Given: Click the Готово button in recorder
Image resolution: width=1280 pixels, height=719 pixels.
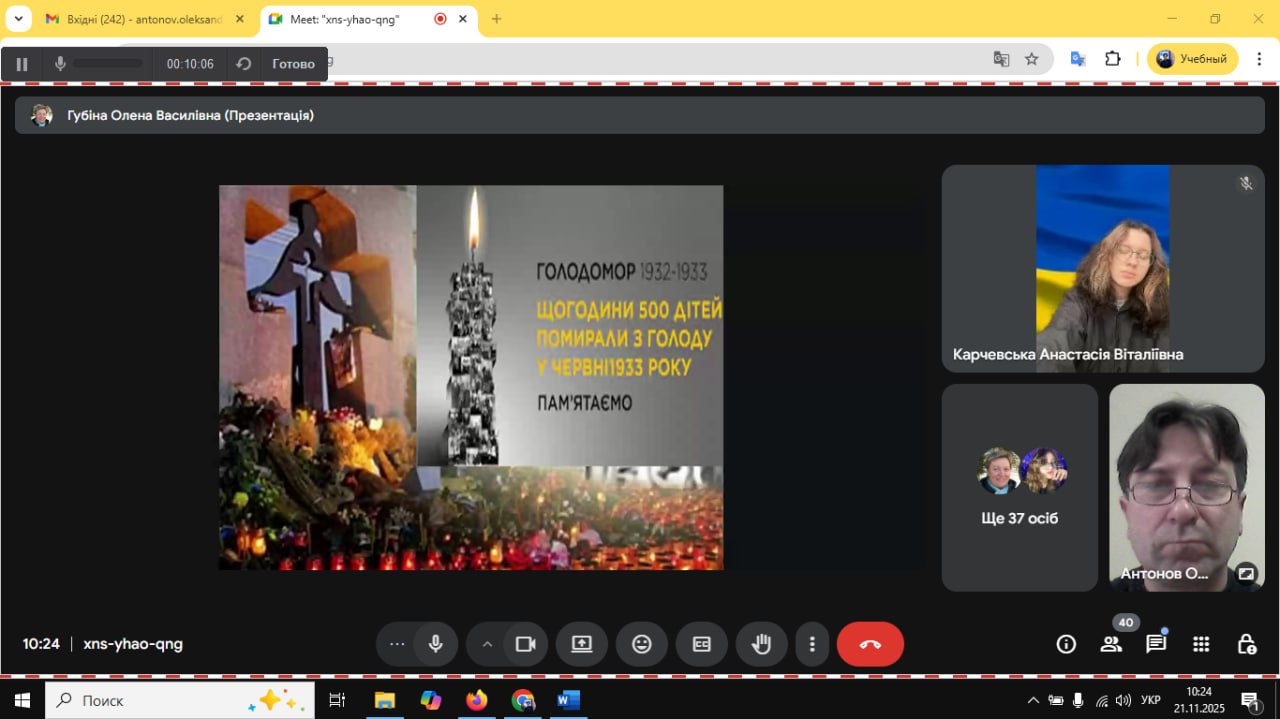Looking at the screenshot, I should (x=293, y=64).
